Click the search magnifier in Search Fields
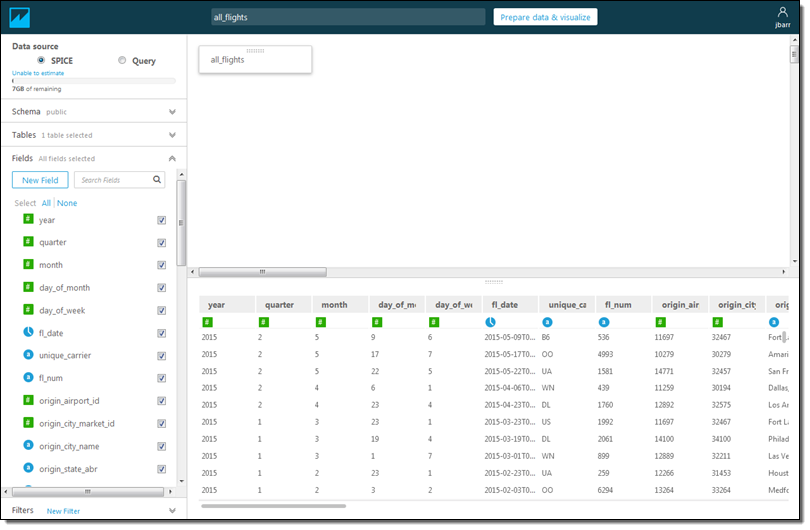810x530 pixels. pos(157,180)
